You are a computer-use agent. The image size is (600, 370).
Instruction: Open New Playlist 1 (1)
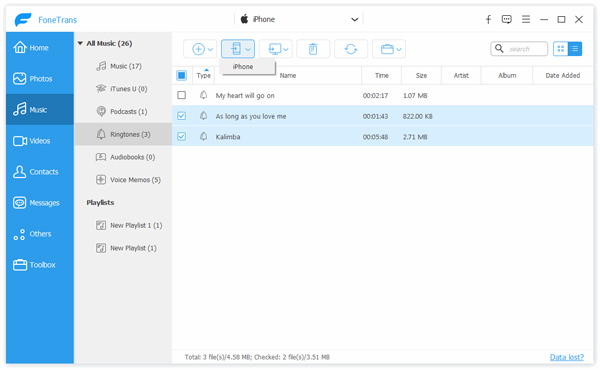(x=123, y=225)
